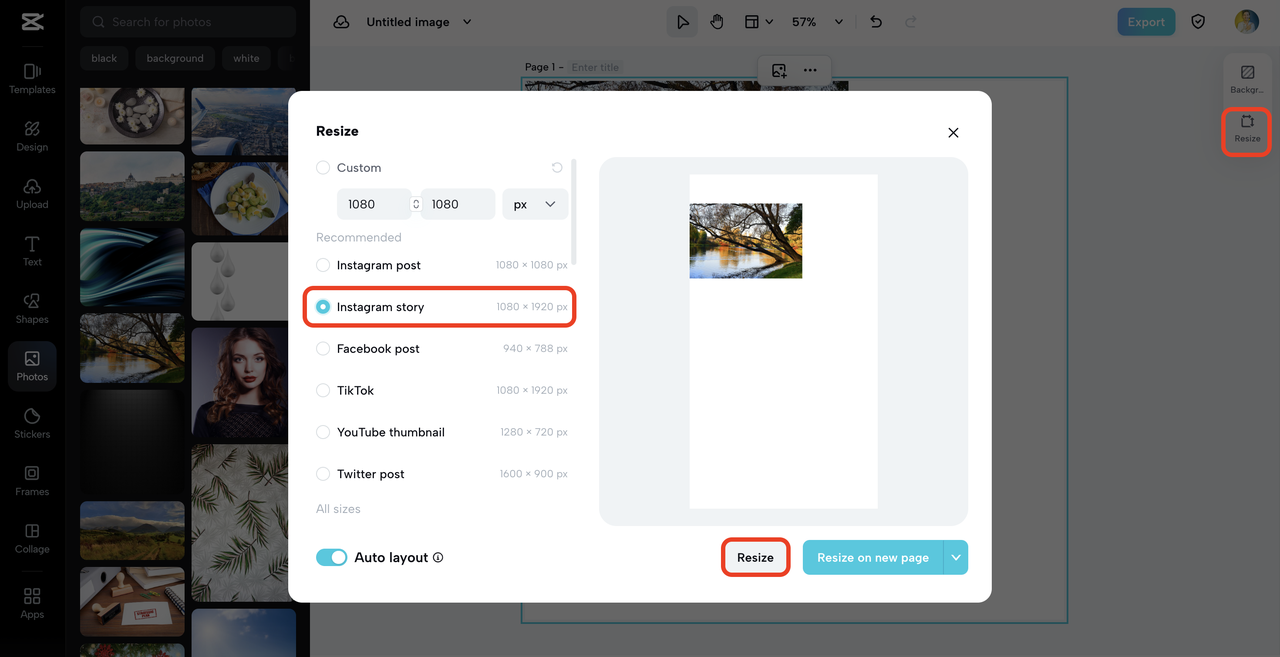Select the Custom size radio button
The image size is (1280, 657).
[x=323, y=168]
